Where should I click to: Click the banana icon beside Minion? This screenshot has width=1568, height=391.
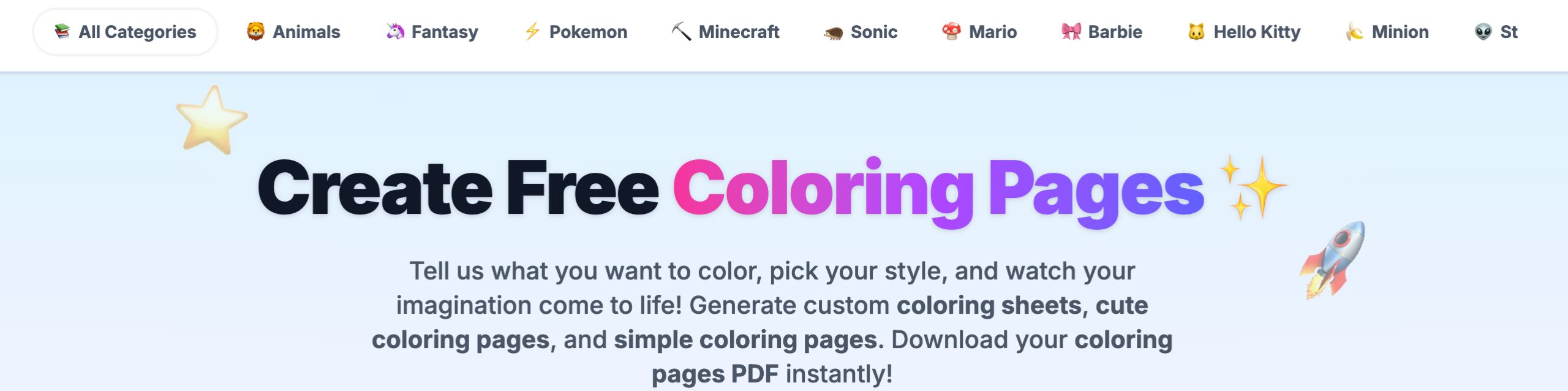click(1354, 31)
